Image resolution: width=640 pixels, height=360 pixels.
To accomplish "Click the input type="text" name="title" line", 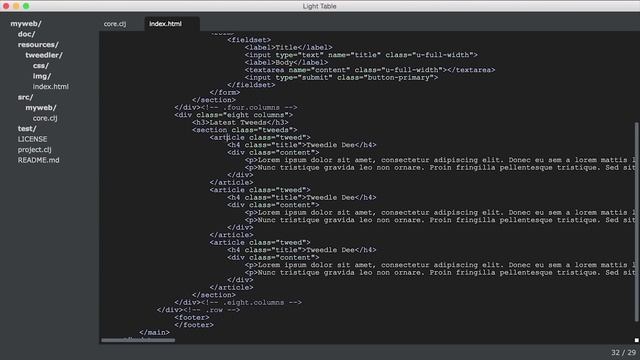I will coord(361,55).
